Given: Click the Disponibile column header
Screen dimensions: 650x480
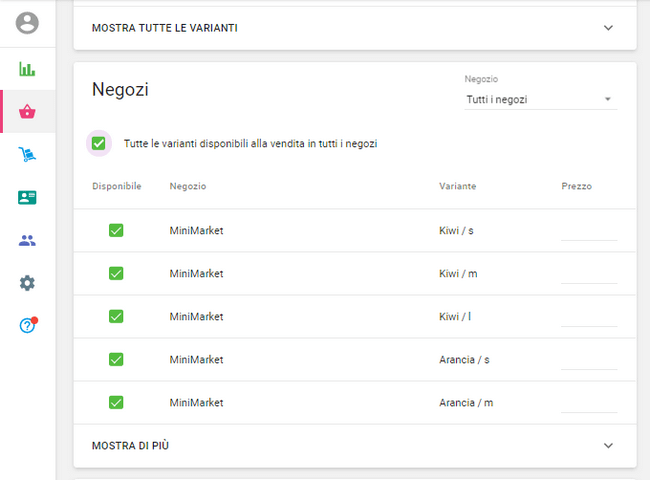Looking at the screenshot, I should pyautogui.click(x=116, y=186).
